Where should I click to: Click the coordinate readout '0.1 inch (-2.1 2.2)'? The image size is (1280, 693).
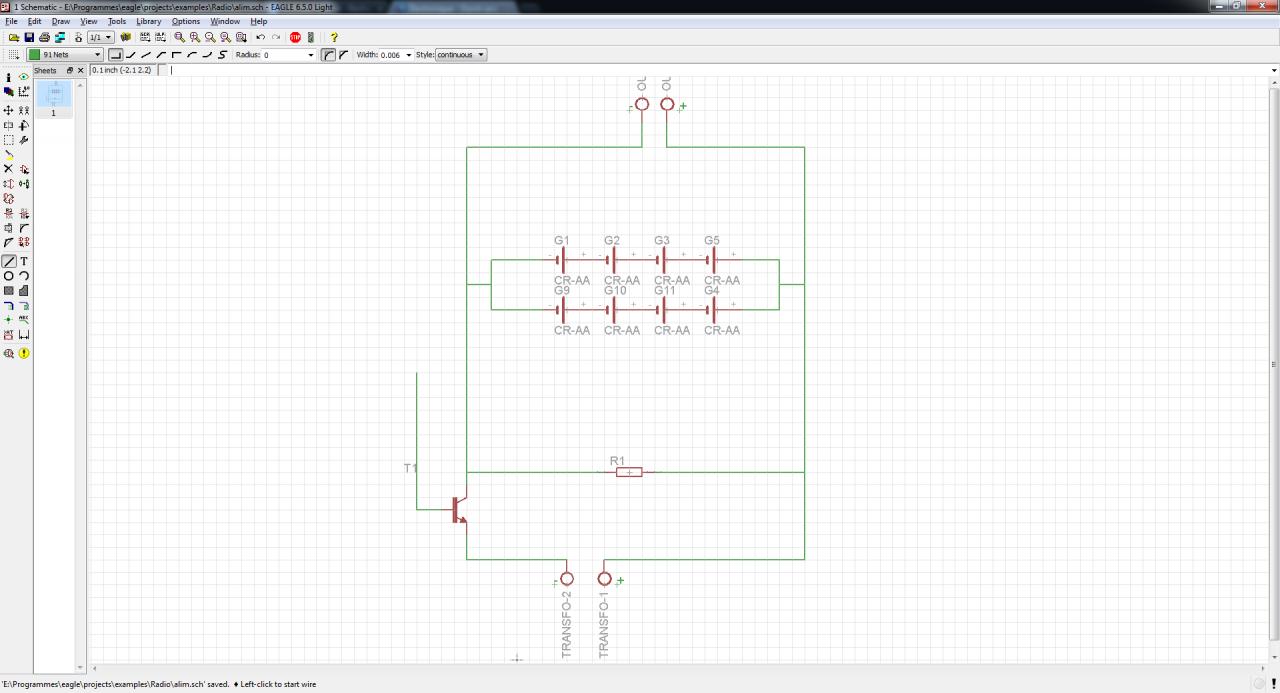tap(121, 70)
